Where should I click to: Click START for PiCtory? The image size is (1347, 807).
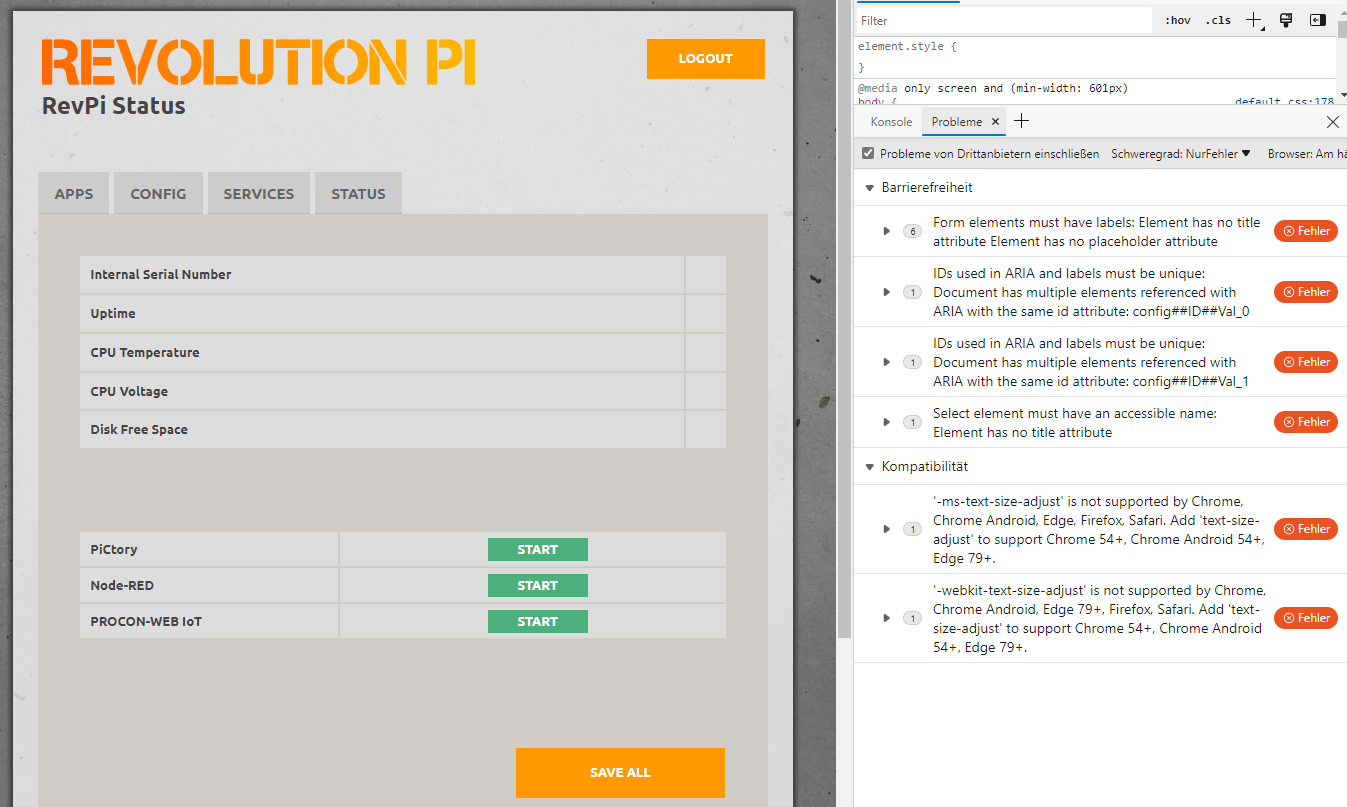coord(538,550)
